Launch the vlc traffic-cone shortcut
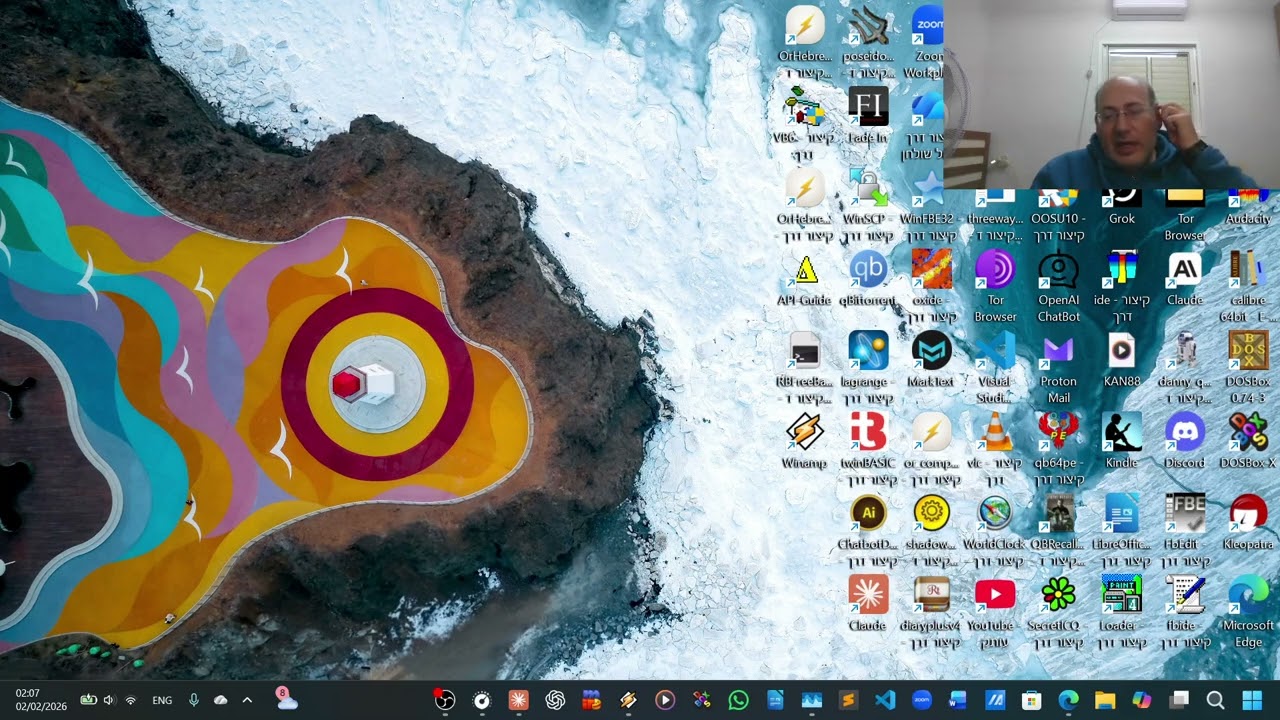 pyautogui.click(x=995, y=432)
